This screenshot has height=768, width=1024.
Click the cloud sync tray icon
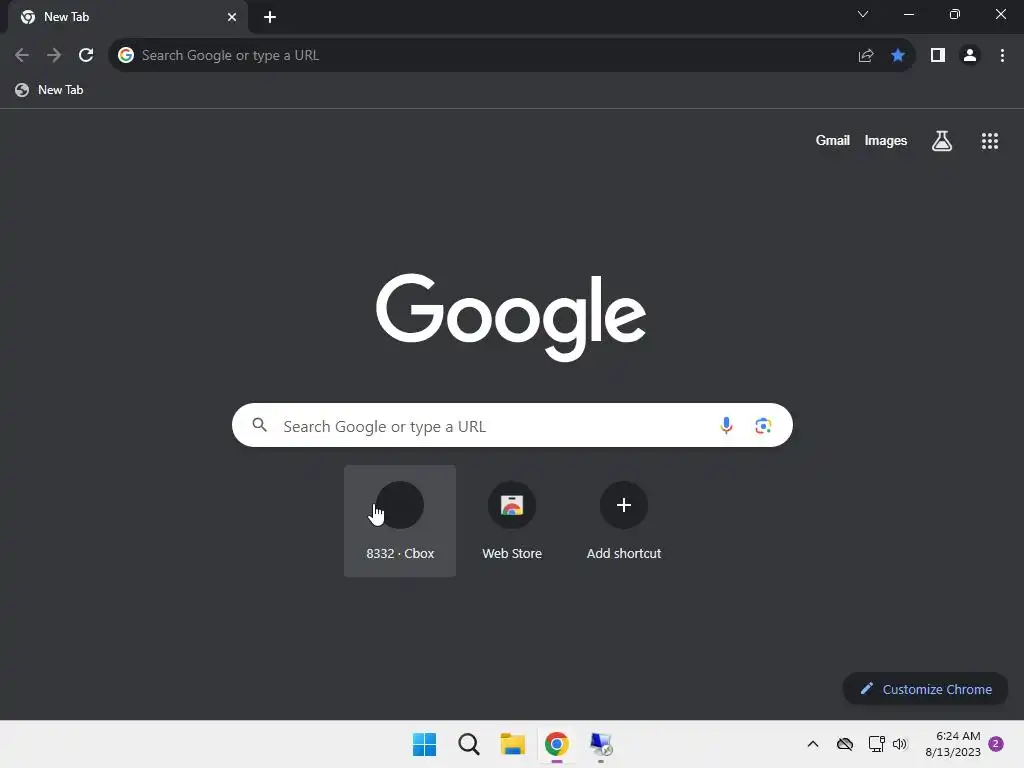845,744
